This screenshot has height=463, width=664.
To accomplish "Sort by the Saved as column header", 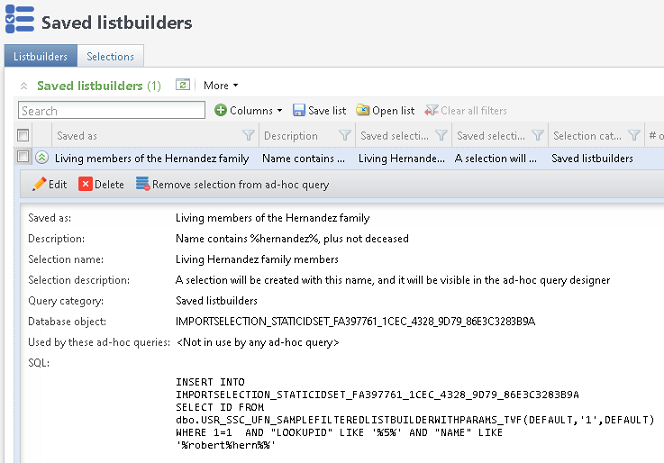I will point(77,136).
